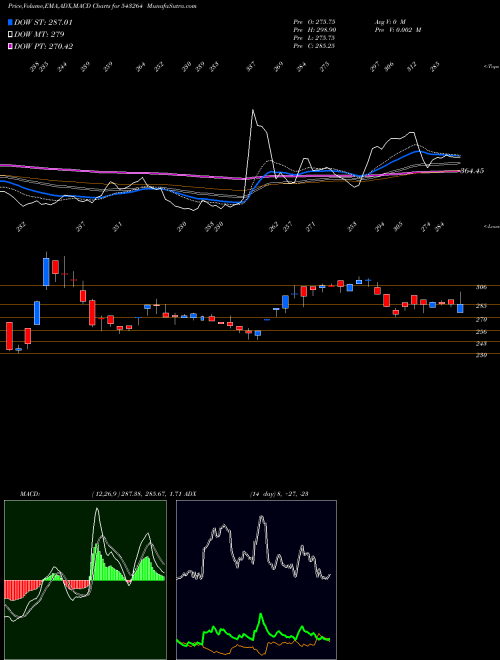Click the 285 price level label
Screen dimensions: 500x660
pos(481,306)
